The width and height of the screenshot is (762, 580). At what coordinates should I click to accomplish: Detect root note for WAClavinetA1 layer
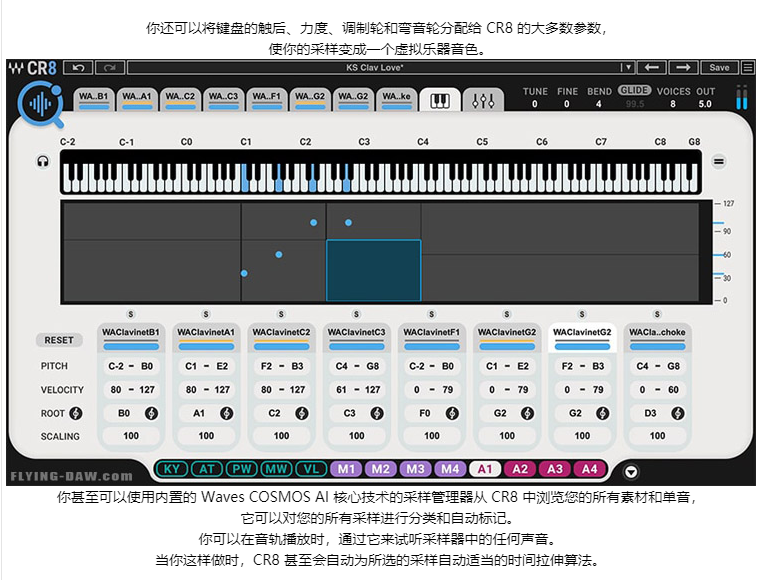click(226, 413)
